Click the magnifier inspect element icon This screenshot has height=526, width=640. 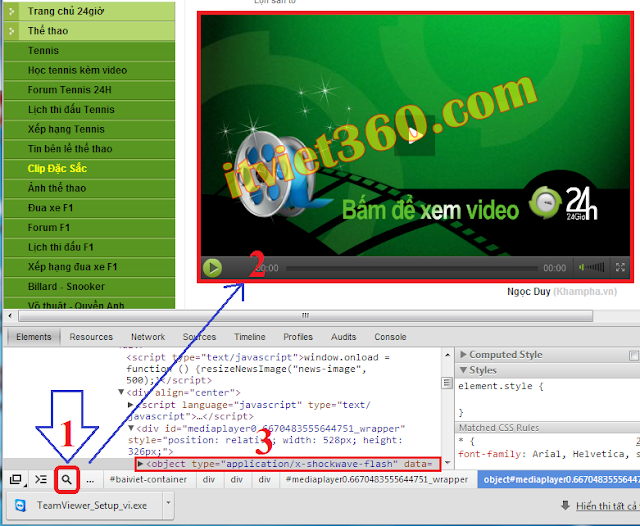click(67, 479)
